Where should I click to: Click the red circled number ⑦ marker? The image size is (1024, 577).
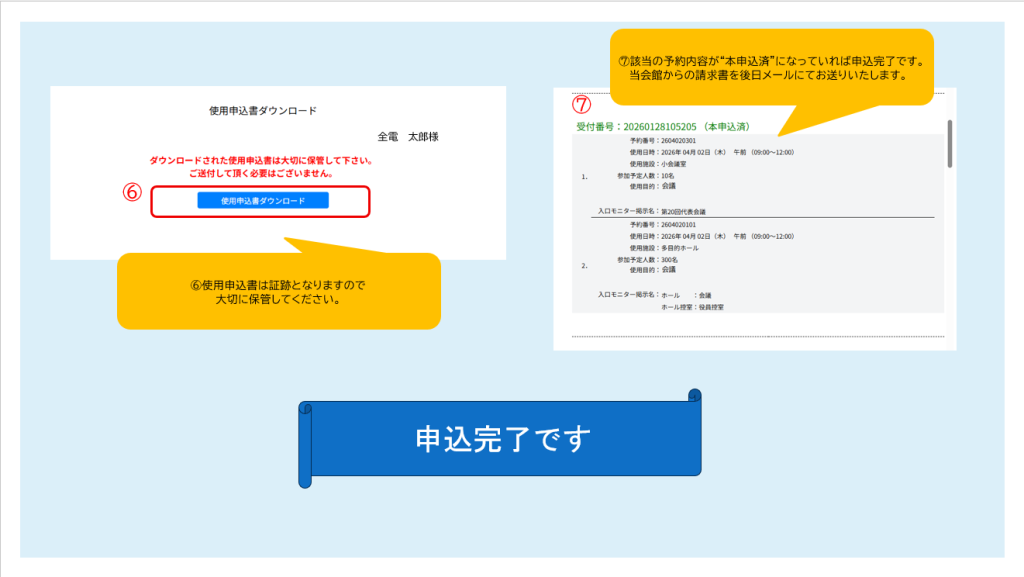coord(581,104)
